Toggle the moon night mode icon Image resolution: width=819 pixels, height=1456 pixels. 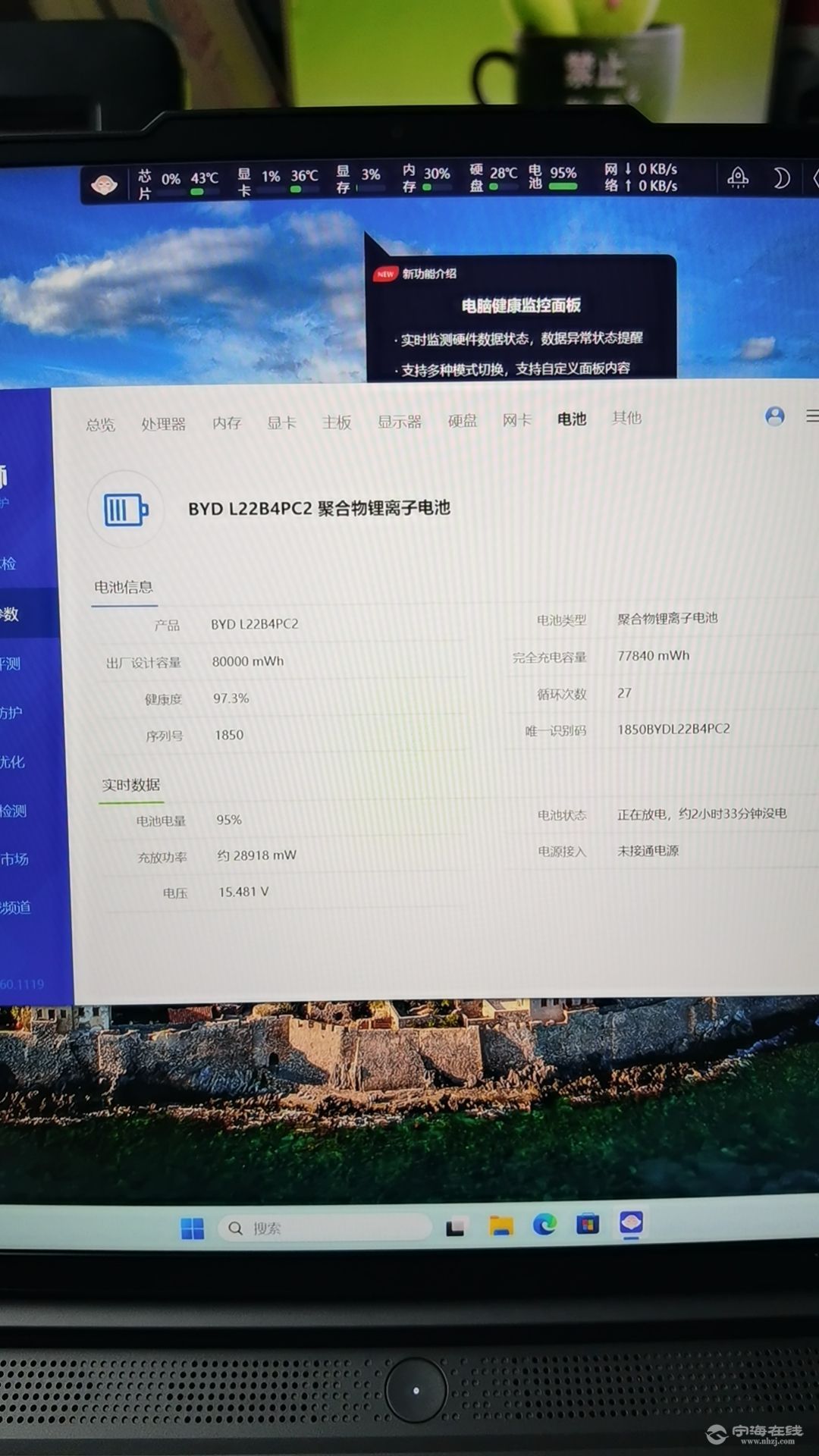tap(780, 178)
